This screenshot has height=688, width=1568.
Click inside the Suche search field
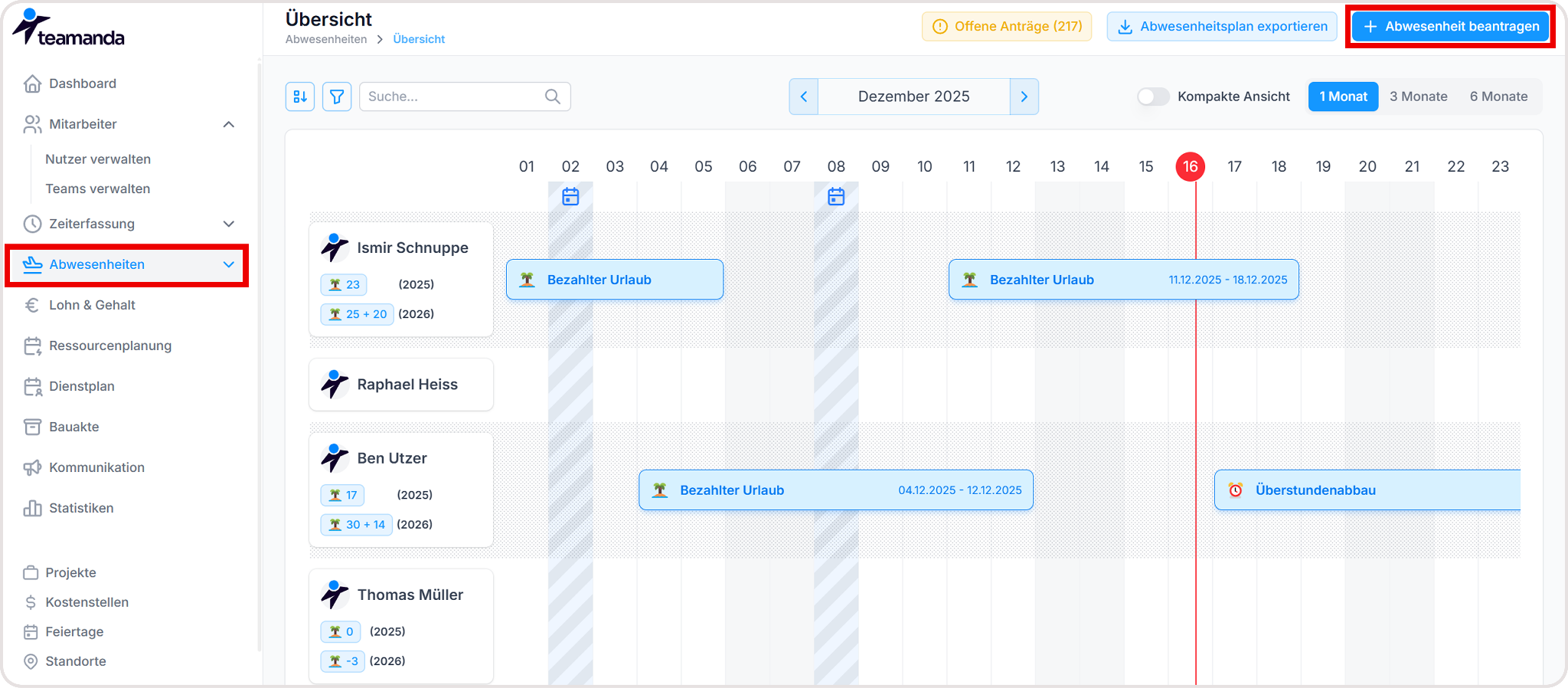(x=465, y=97)
